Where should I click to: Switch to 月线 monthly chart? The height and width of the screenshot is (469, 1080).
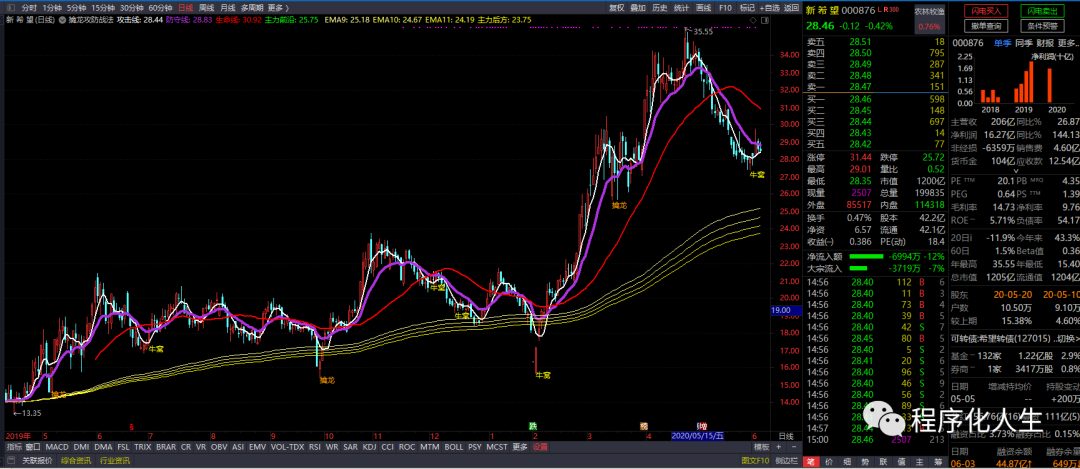point(227,8)
